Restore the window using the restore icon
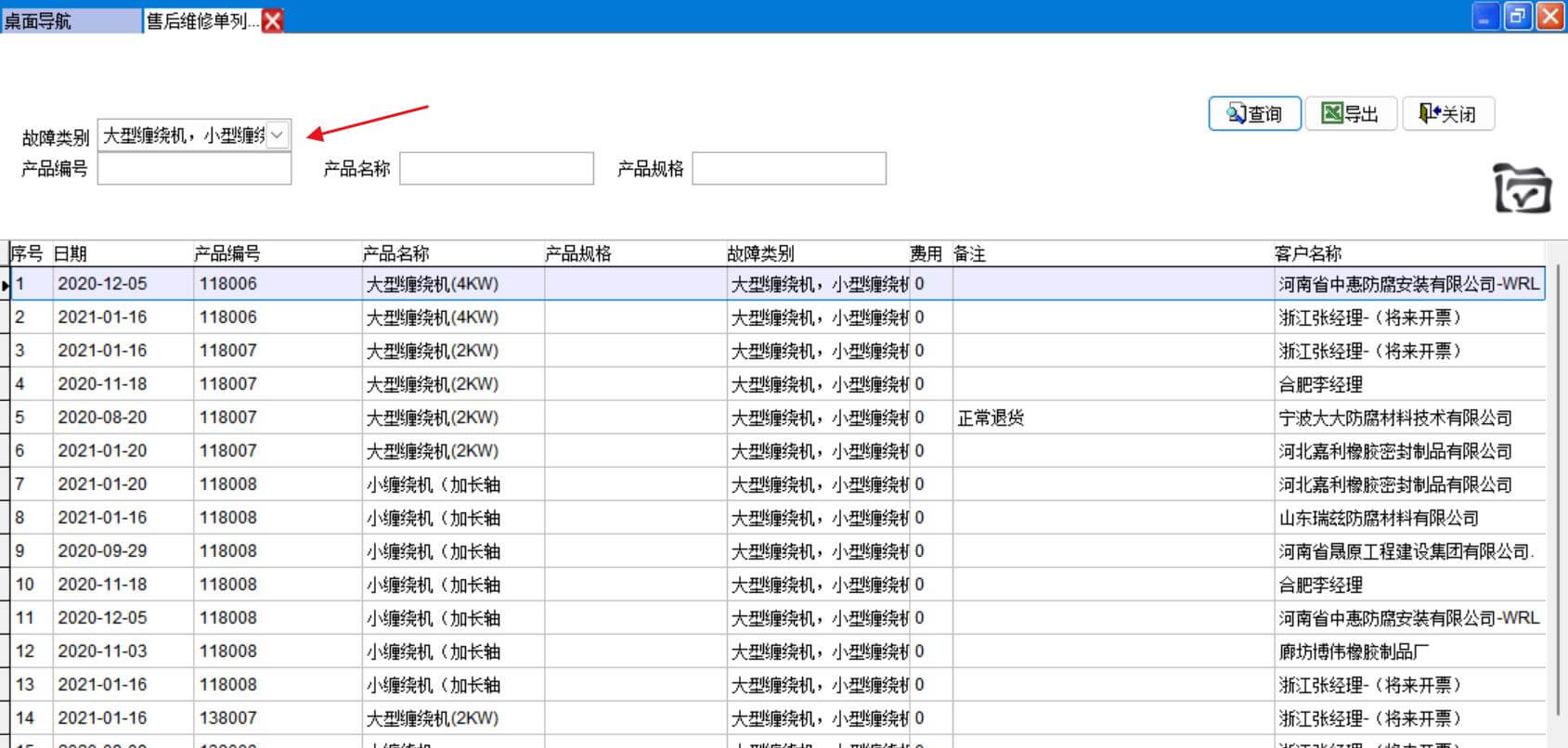This screenshot has height=748, width=1568. coord(1518,16)
